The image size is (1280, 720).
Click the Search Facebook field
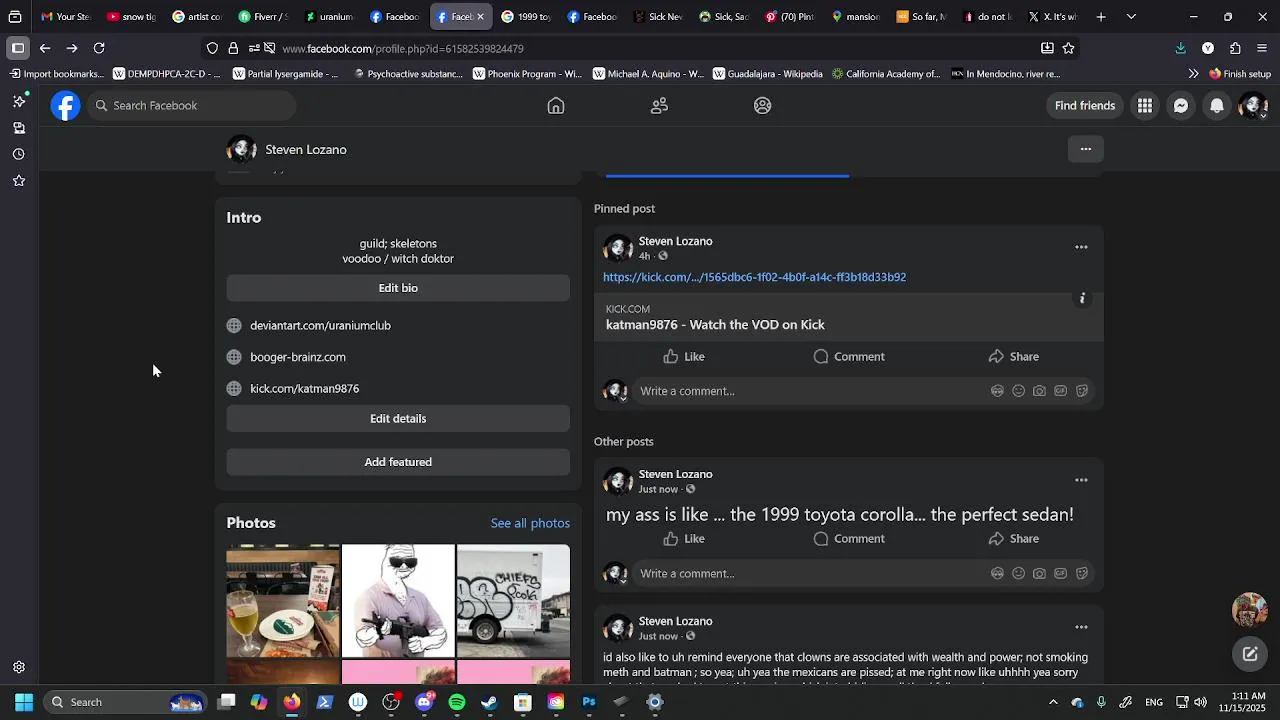pyautogui.click(x=191, y=106)
